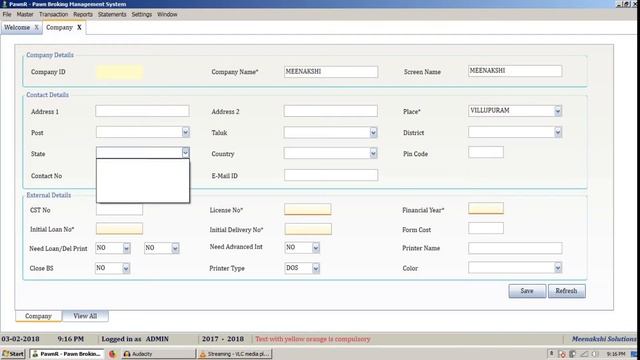Viewport: 640px width, 360px height.
Task: Click the round red taskbar quick-launch icon
Action: (x=113, y=354)
